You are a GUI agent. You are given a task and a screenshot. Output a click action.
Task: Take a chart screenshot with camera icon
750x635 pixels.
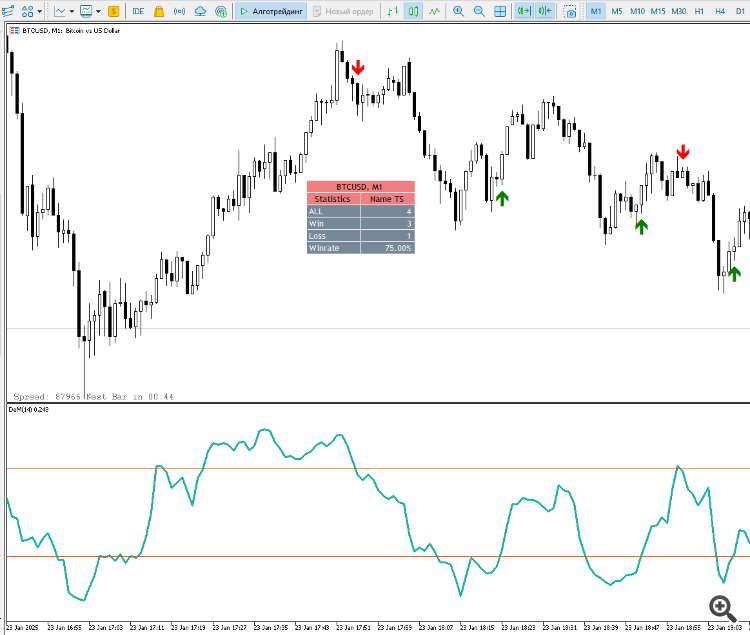(x=570, y=11)
